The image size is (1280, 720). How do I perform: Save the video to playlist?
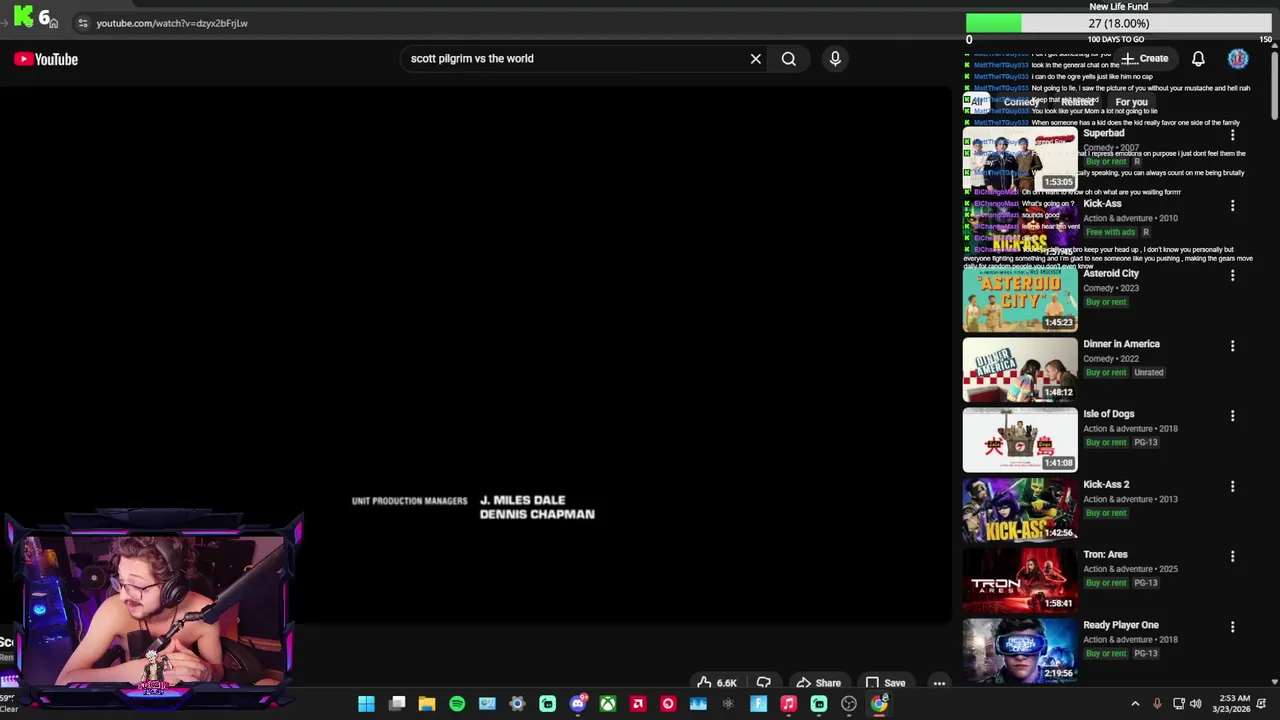[x=886, y=683]
